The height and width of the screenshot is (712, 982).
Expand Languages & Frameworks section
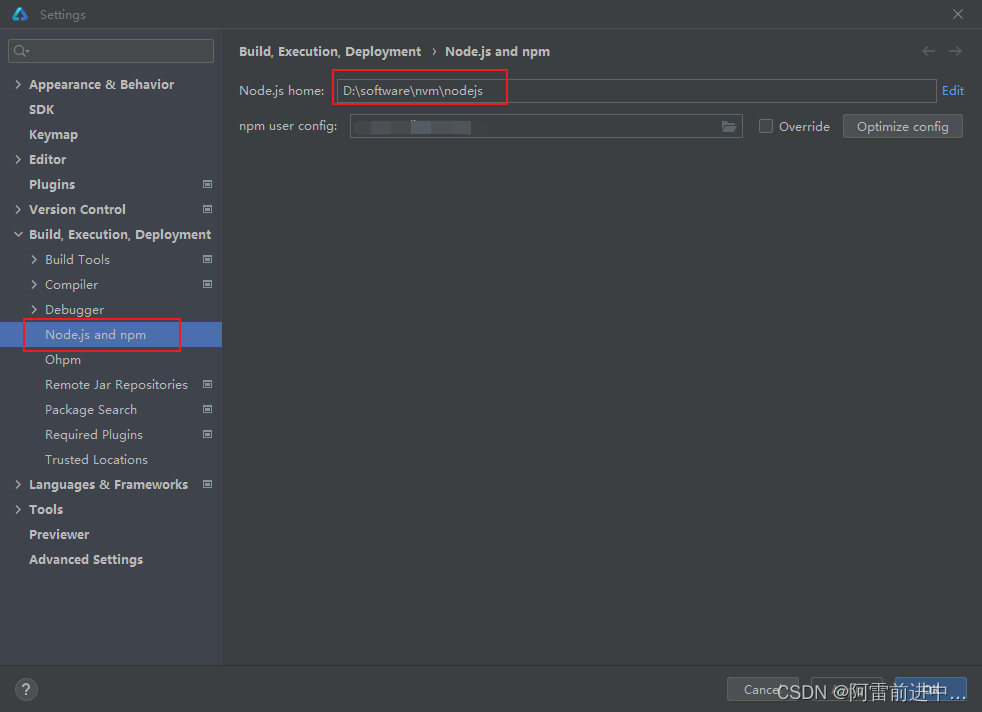point(18,485)
